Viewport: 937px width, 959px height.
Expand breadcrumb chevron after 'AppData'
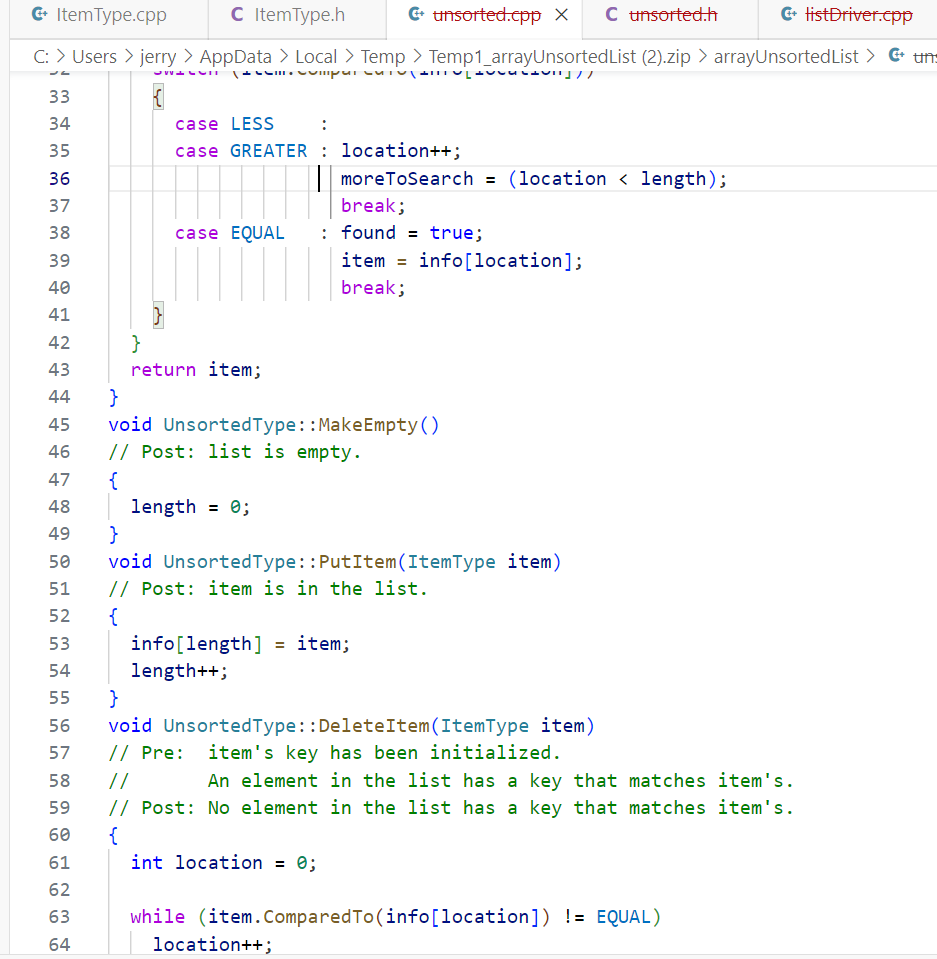coord(284,57)
